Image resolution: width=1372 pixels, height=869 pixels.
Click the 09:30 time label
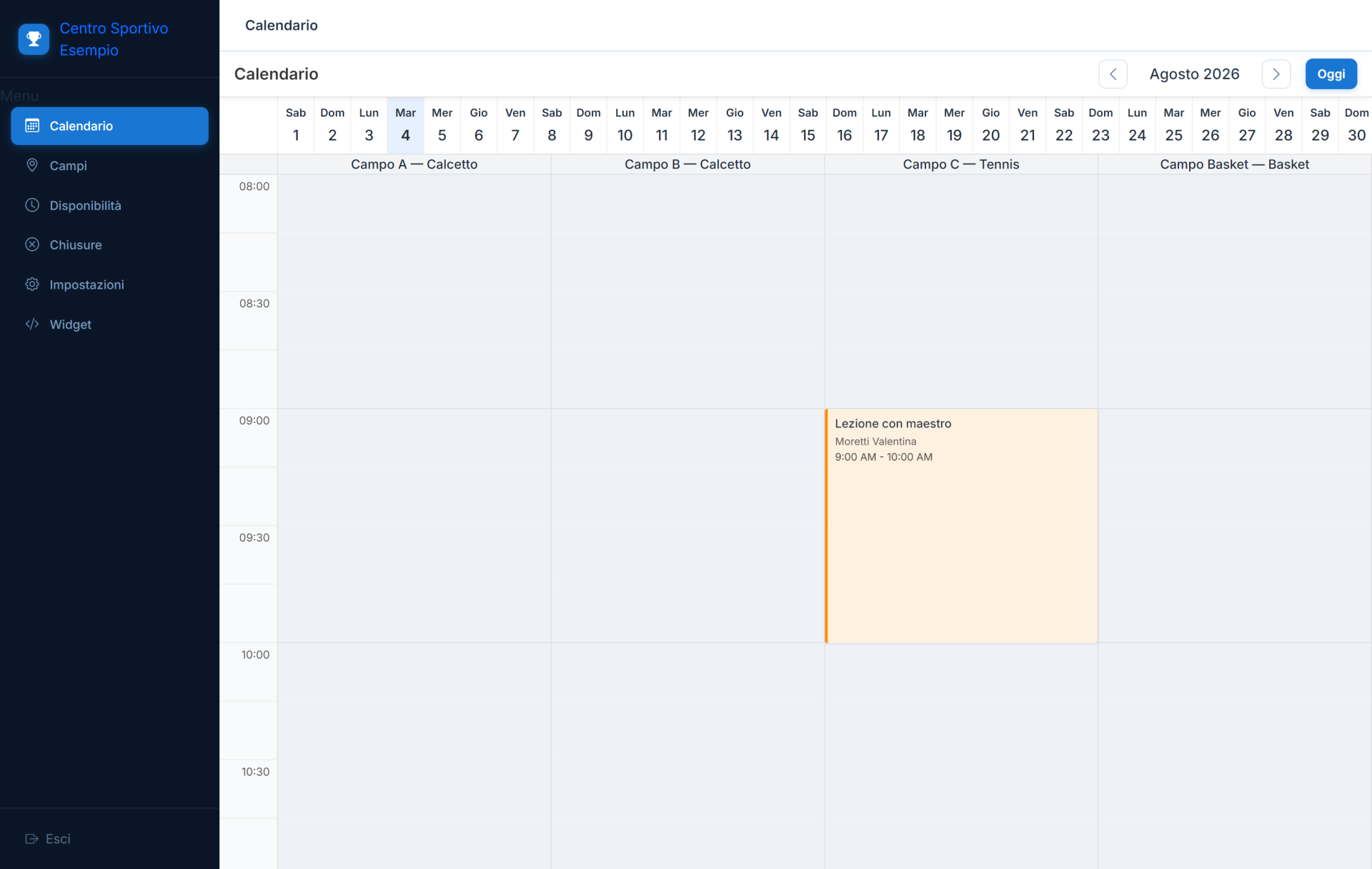point(254,537)
